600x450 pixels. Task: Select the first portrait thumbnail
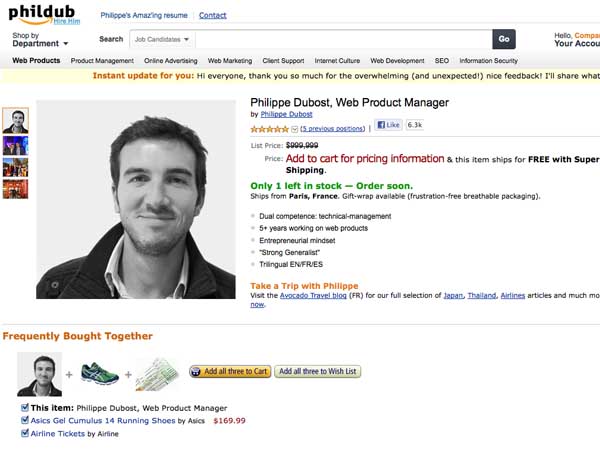[x=16, y=119]
